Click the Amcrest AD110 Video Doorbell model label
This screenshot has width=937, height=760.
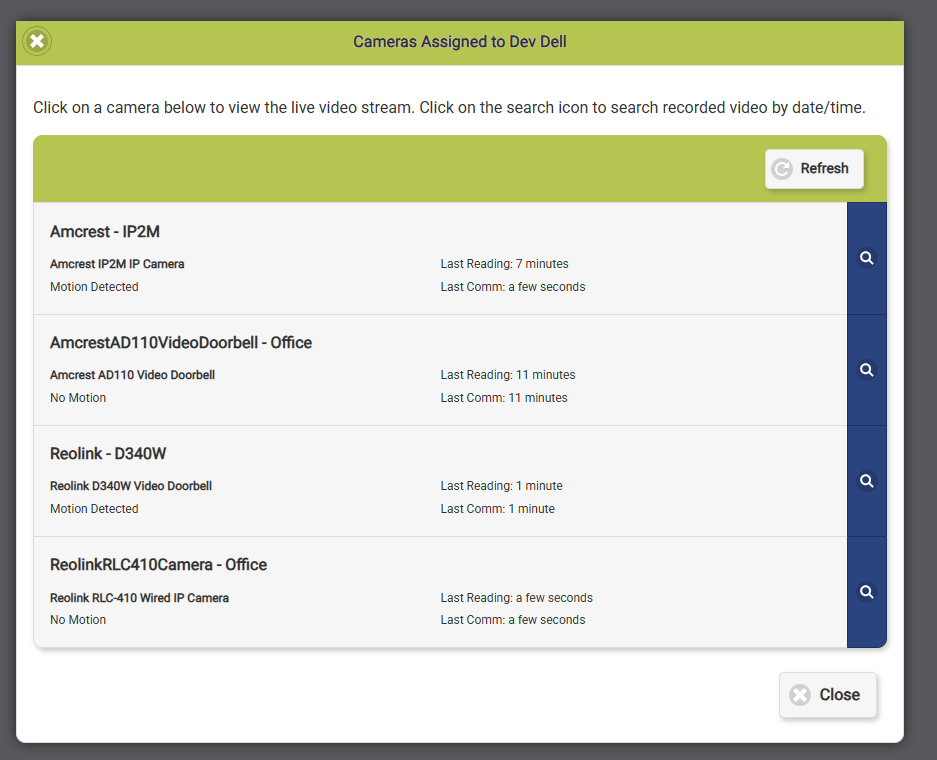pos(132,375)
